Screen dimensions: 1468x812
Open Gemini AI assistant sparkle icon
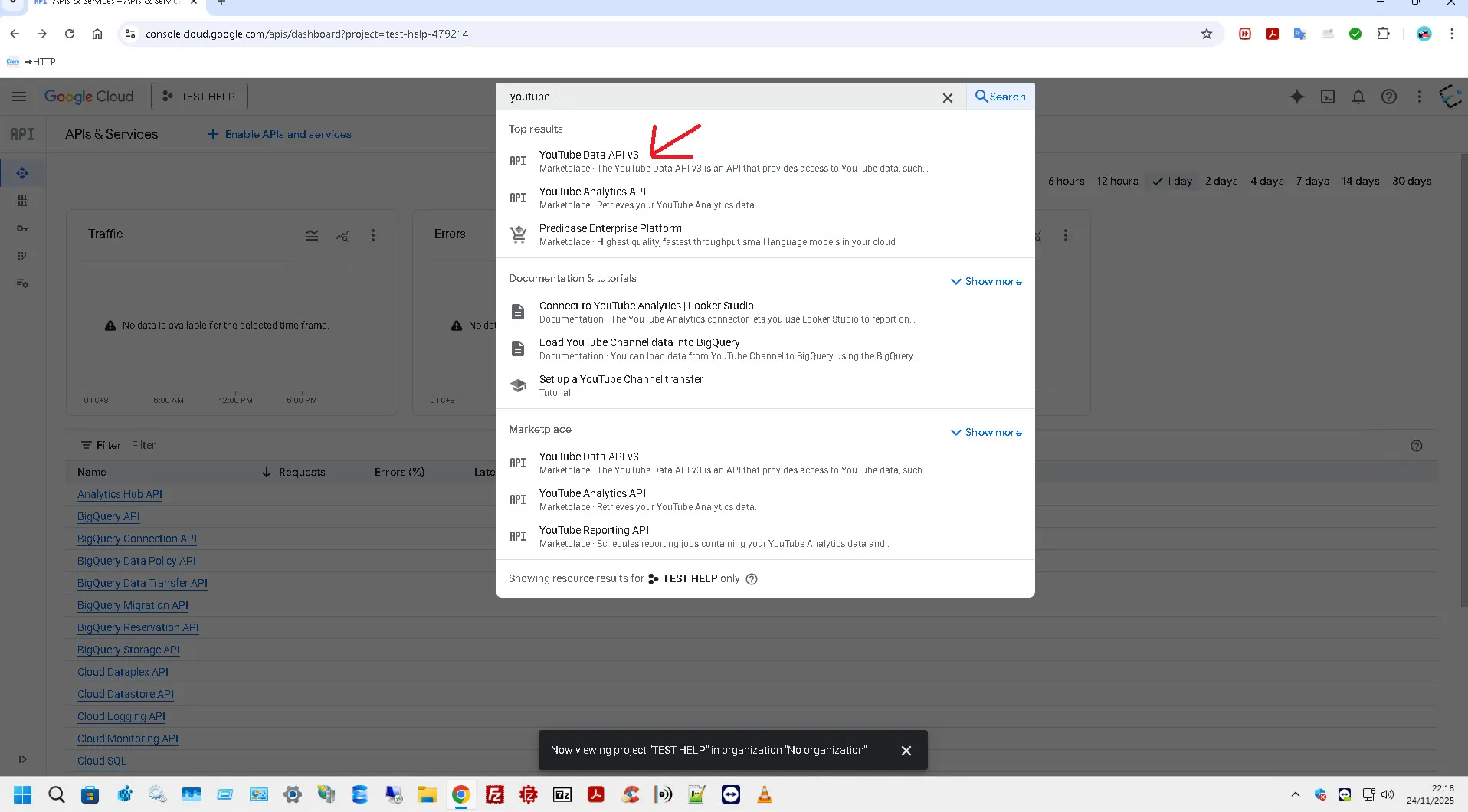click(1296, 97)
